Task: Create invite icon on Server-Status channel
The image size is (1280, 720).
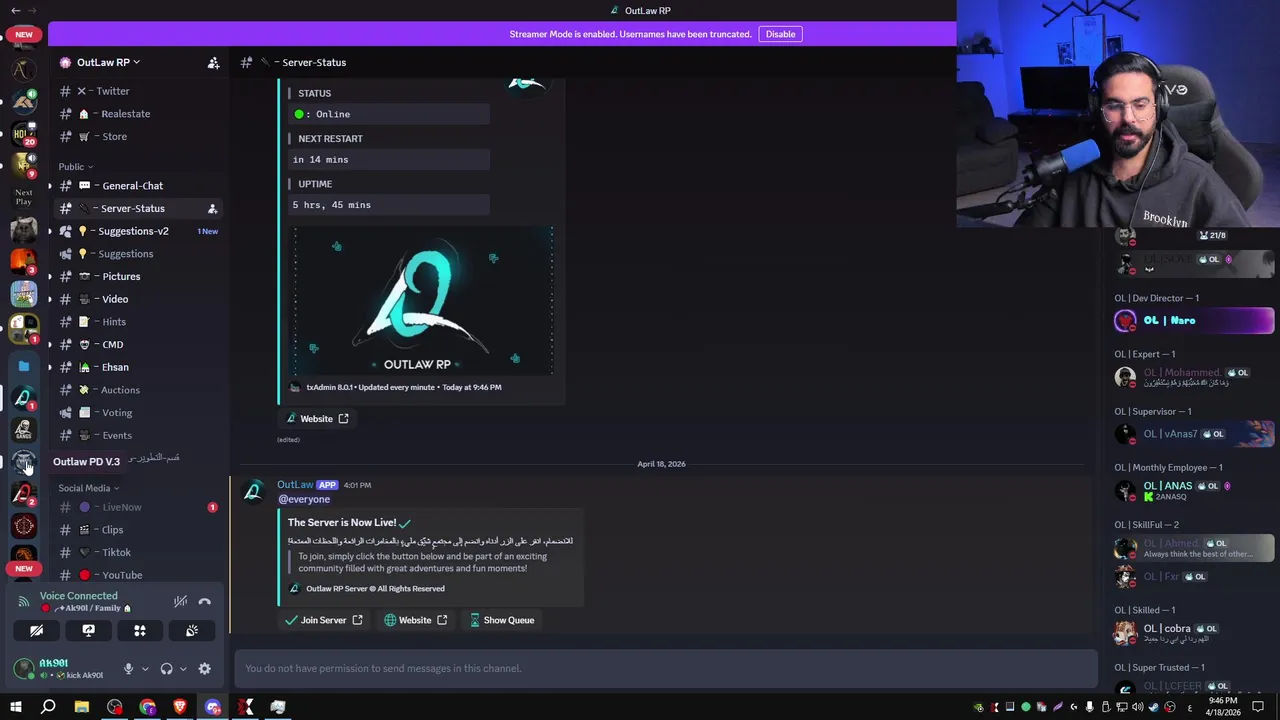Action: click(212, 209)
